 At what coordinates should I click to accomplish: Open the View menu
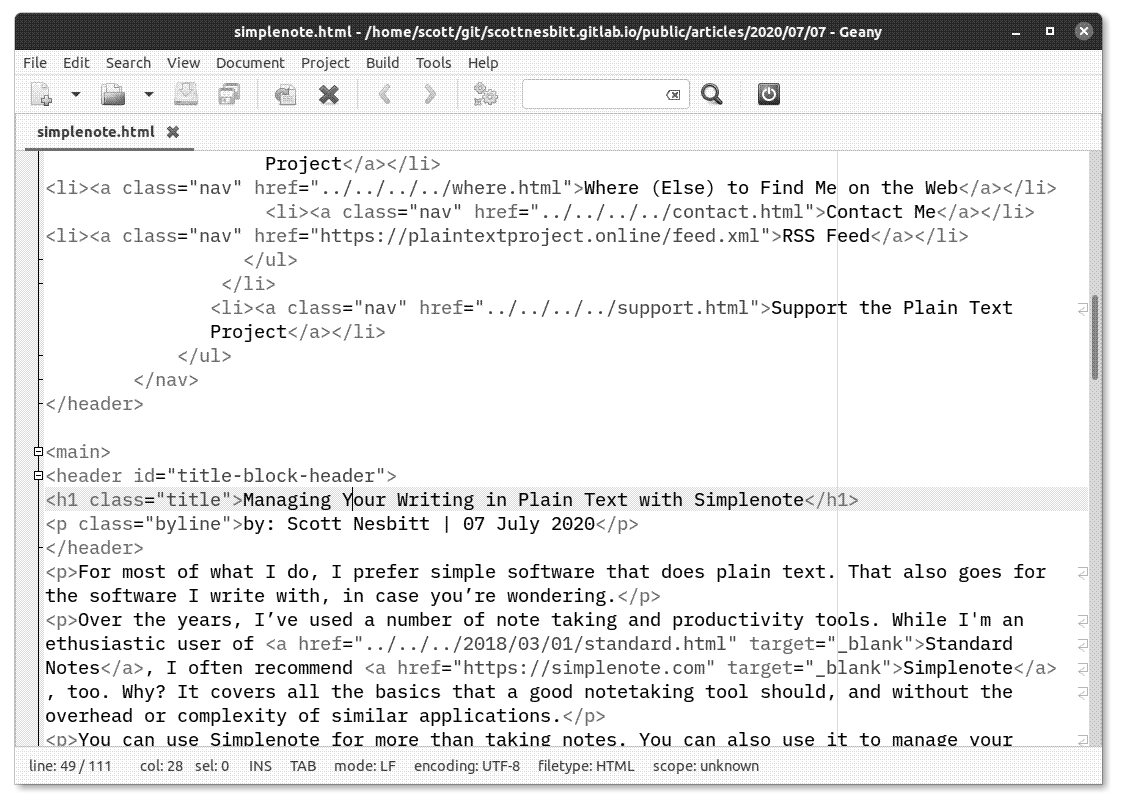183,63
